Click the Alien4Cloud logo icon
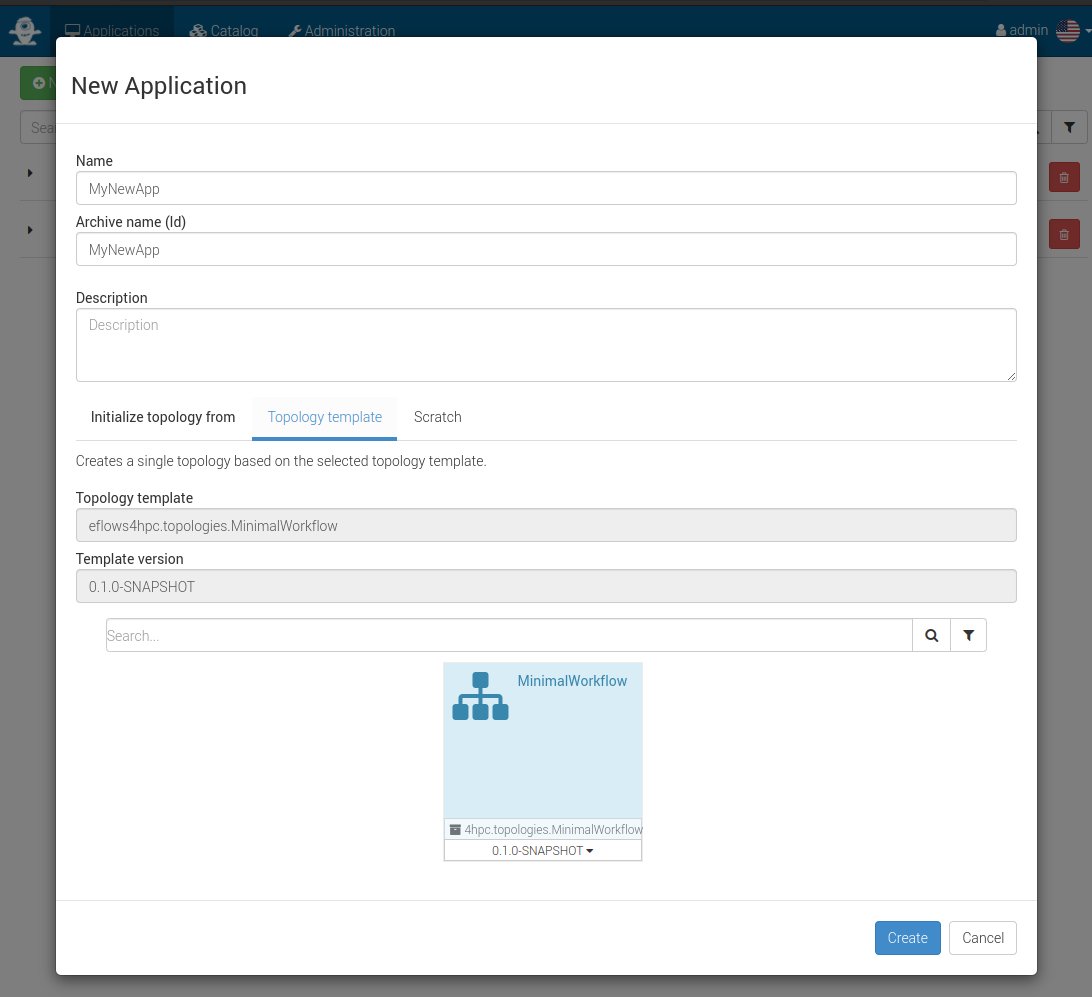 (x=25, y=31)
